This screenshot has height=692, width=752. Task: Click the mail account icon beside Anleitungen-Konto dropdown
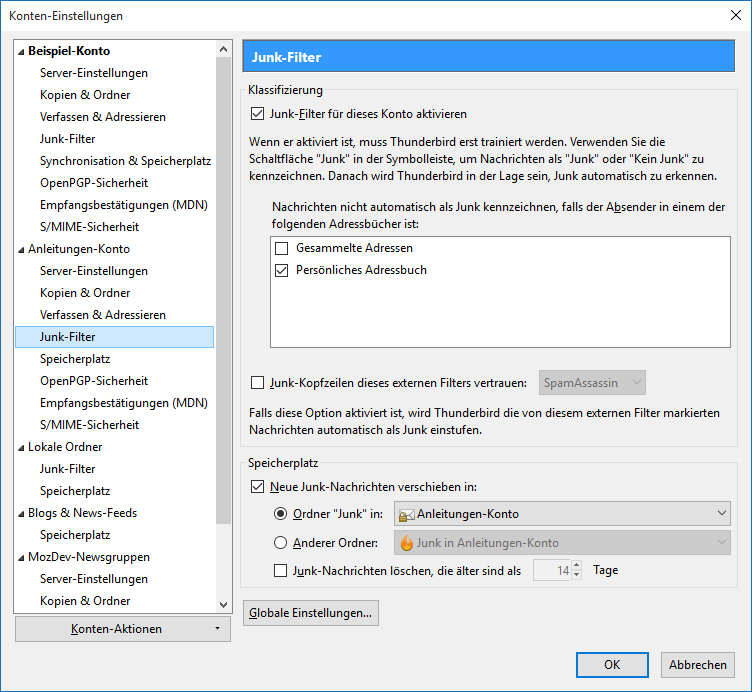[406, 515]
